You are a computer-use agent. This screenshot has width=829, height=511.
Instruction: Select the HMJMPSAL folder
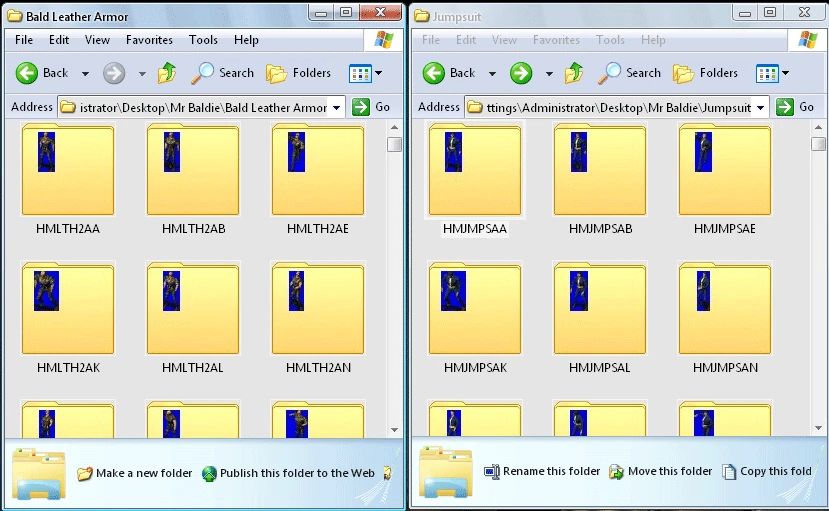tap(600, 317)
